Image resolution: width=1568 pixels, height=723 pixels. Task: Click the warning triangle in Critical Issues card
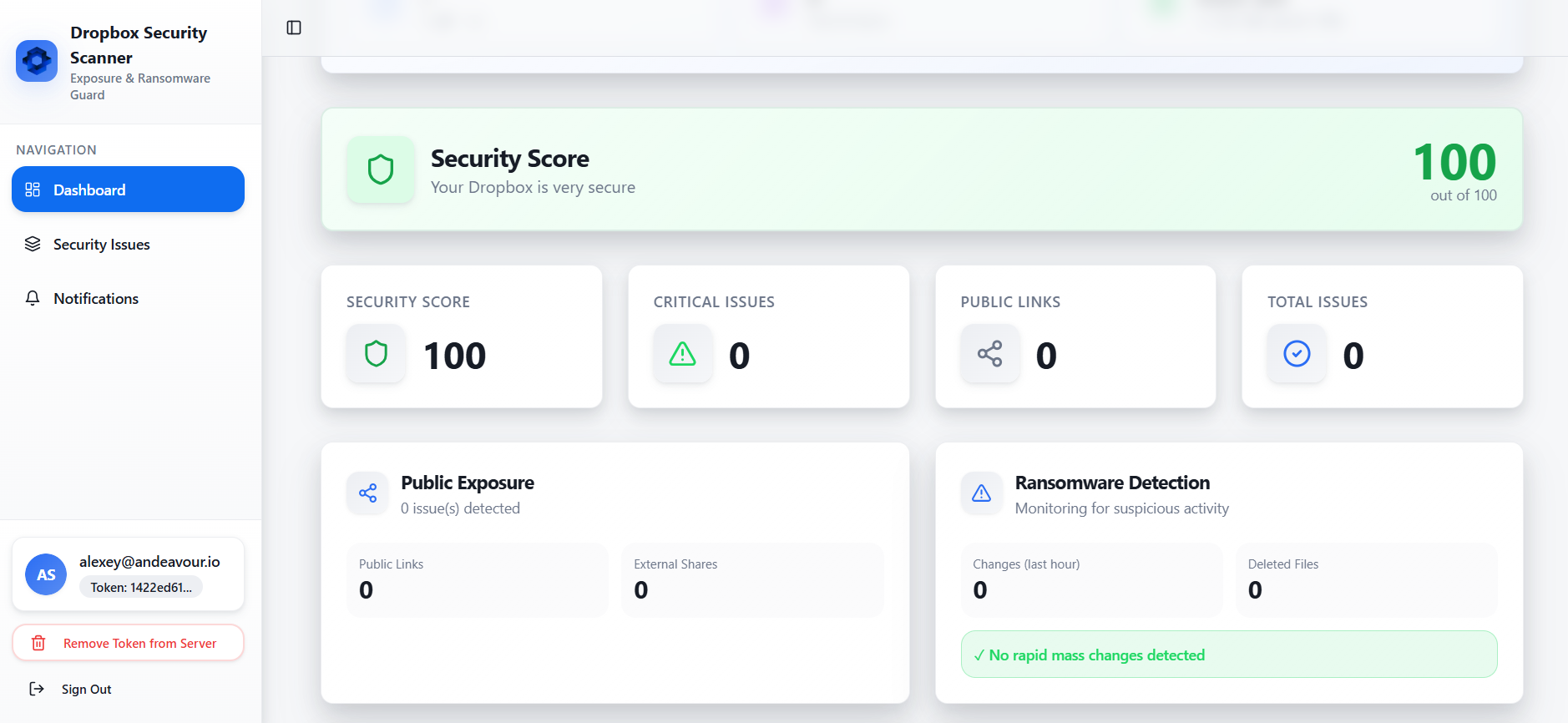pos(683,354)
